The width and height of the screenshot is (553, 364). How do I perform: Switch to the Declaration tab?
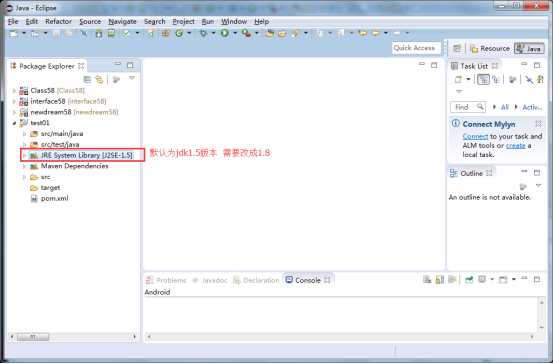coord(256,280)
